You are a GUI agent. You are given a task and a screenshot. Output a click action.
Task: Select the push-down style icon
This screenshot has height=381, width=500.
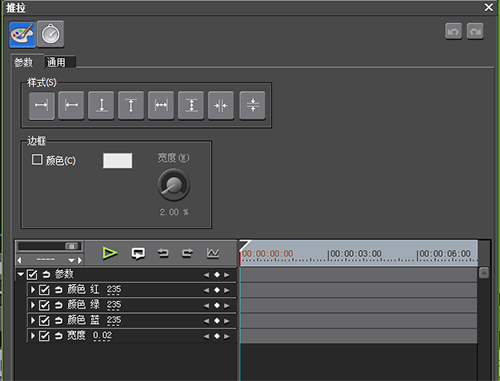point(101,105)
